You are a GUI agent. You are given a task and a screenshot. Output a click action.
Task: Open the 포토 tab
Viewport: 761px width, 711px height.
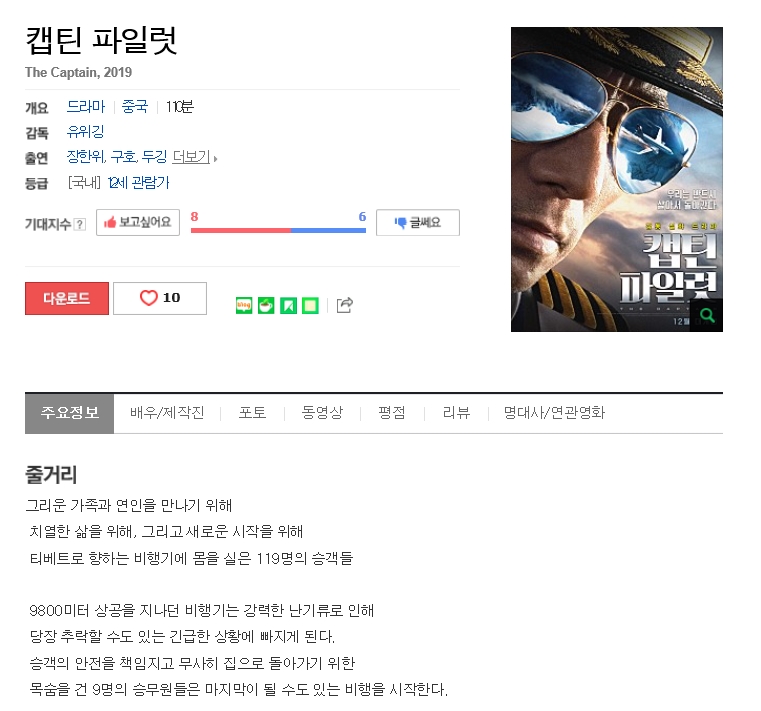point(252,413)
